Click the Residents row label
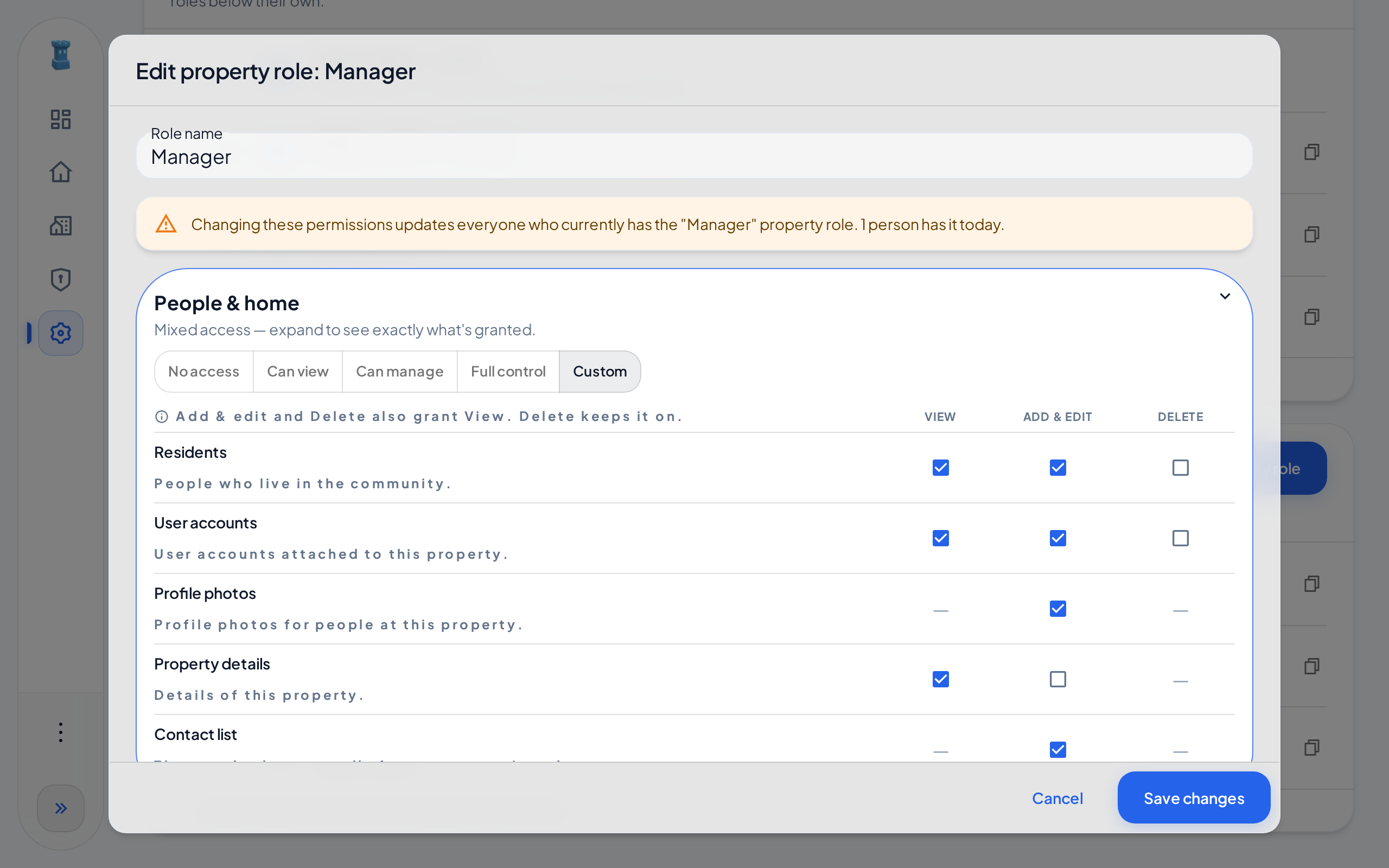This screenshot has height=868, width=1389. (x=190, y=452)
